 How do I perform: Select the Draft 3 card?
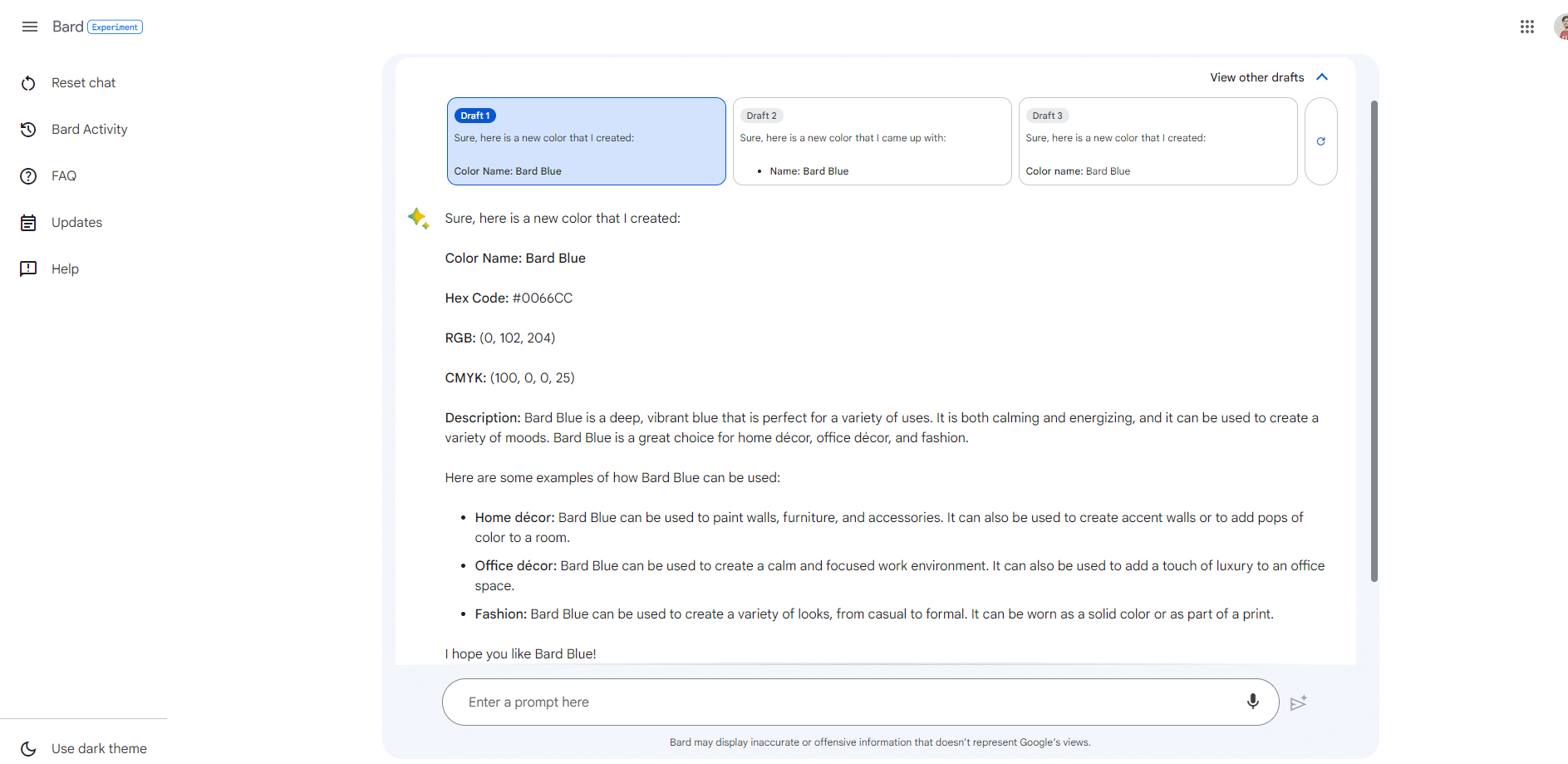(x=1158, y=141)
